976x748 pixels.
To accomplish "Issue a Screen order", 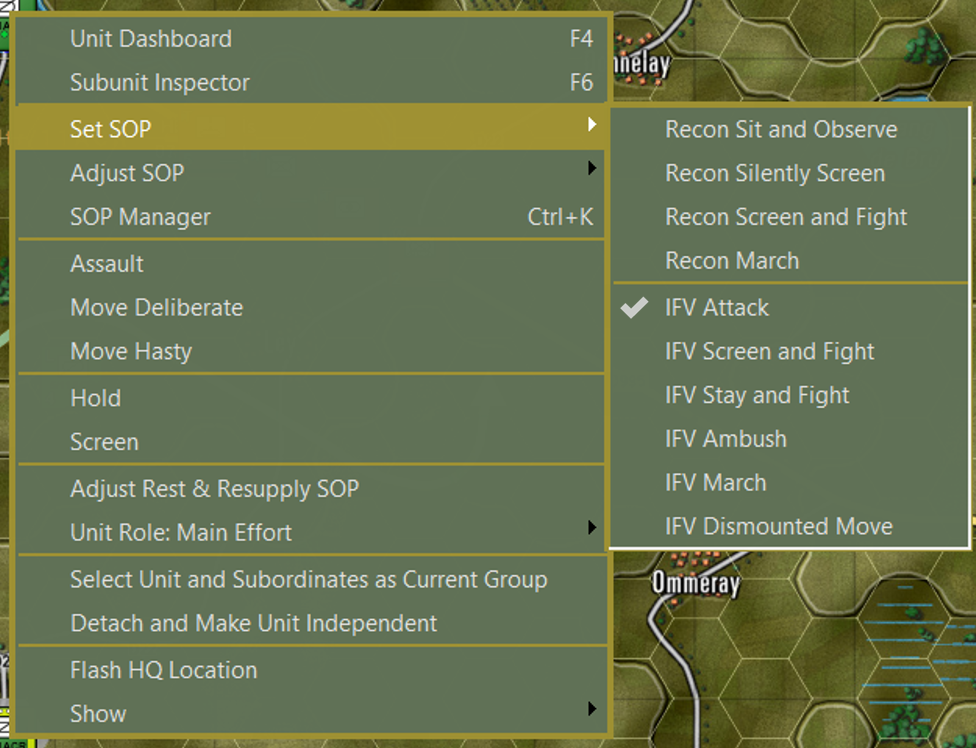I will coord(104,442).
